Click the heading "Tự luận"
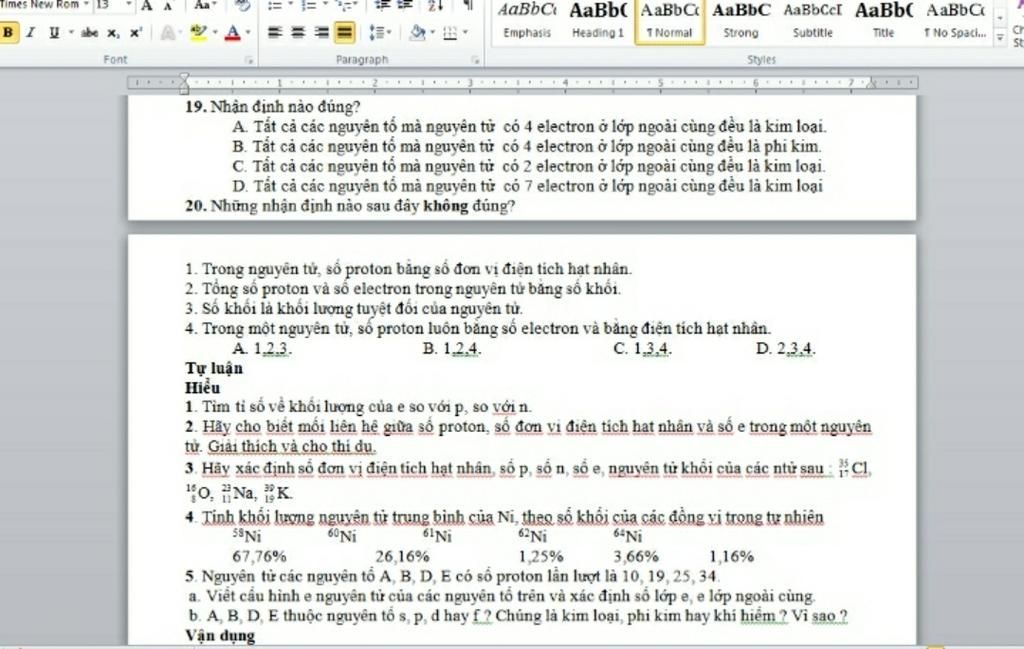The image size is (1024, 649). coord(214,368)
